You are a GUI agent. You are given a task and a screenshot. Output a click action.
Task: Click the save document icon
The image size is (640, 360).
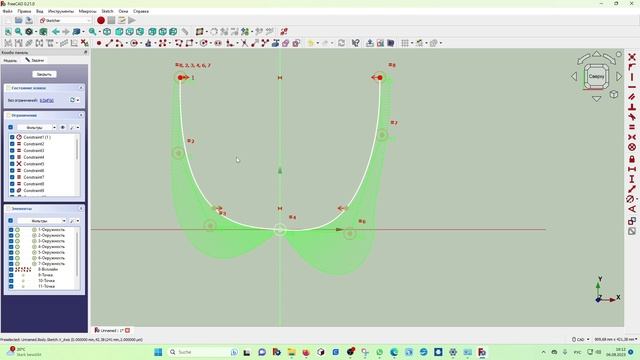[x=29, y=20]
